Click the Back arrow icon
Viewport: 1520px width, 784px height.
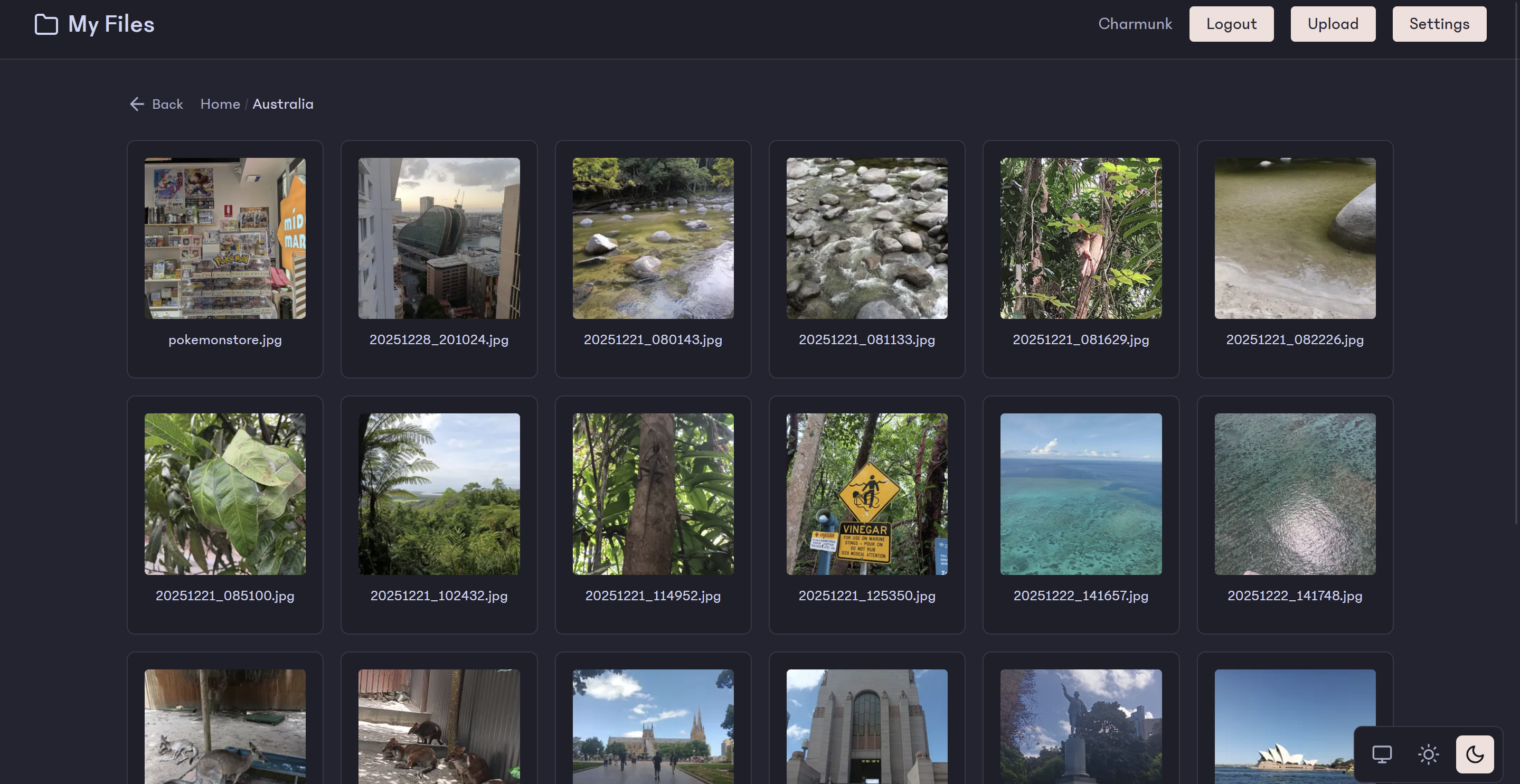coord(137,105)
